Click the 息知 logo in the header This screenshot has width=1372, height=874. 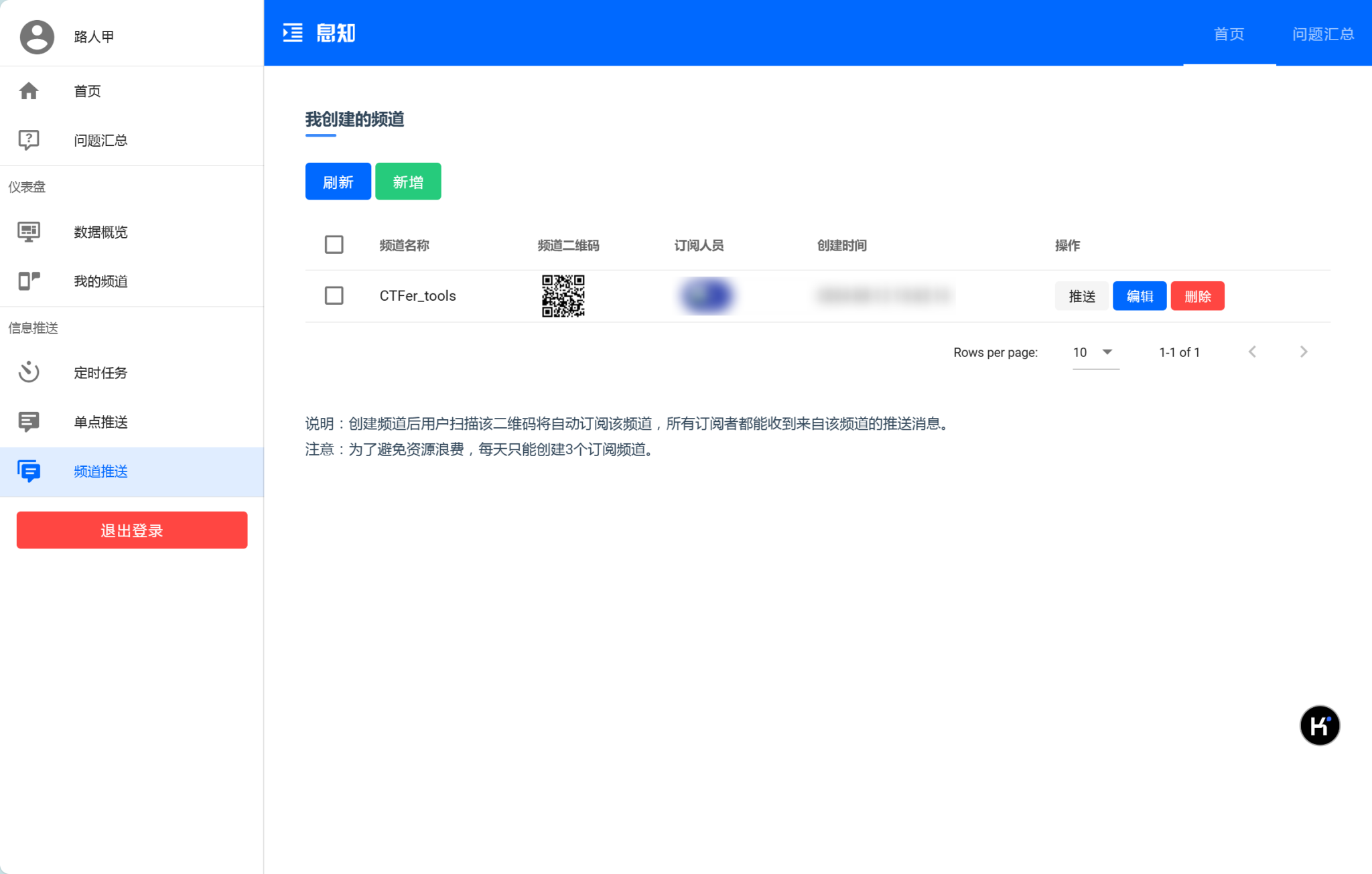pos(320,32)
